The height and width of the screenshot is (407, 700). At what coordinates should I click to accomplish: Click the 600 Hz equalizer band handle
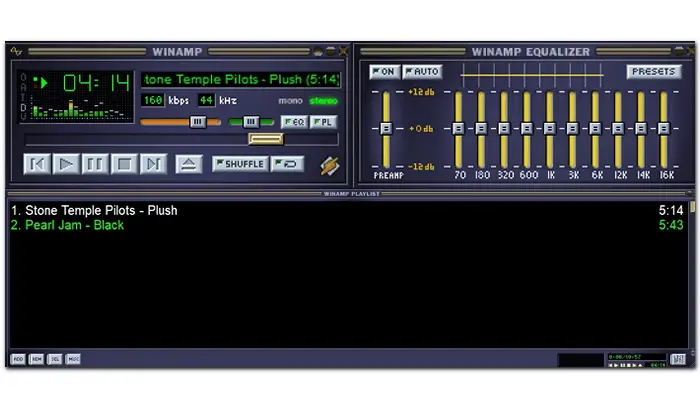coord(527,129)
